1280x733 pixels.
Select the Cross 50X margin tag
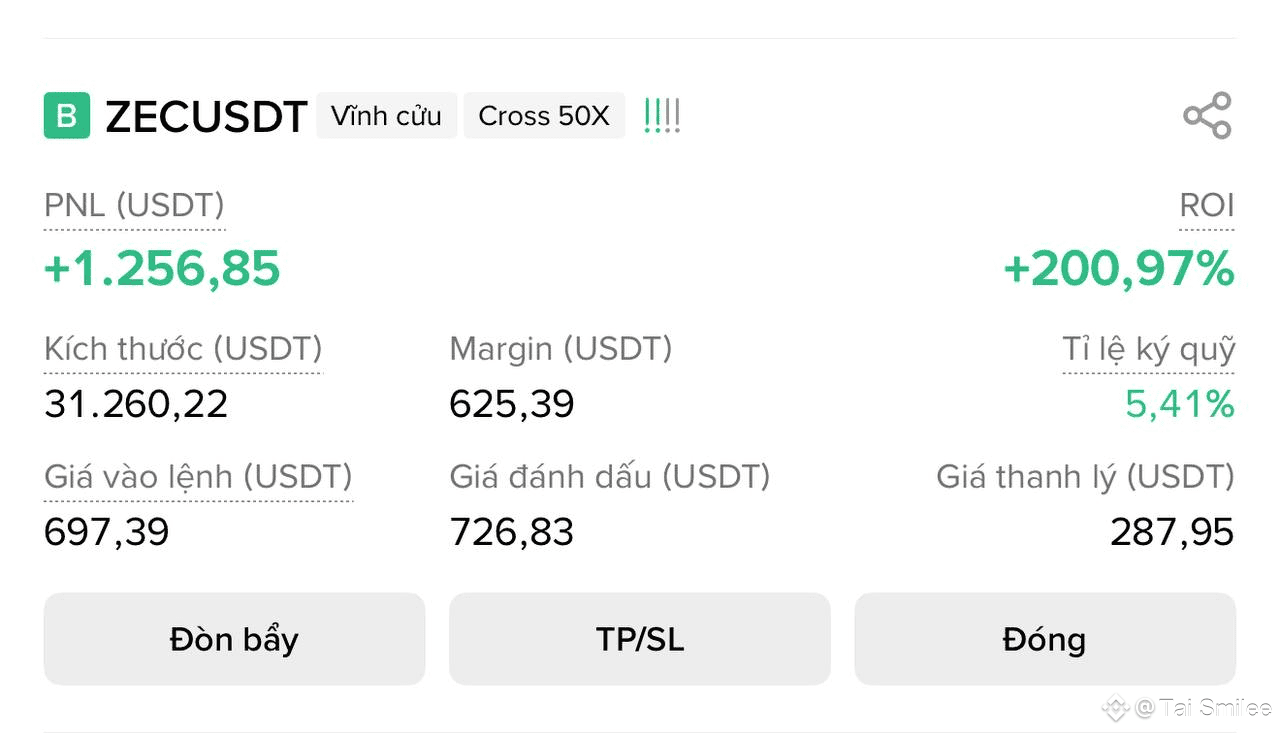[x=543, y=116]
